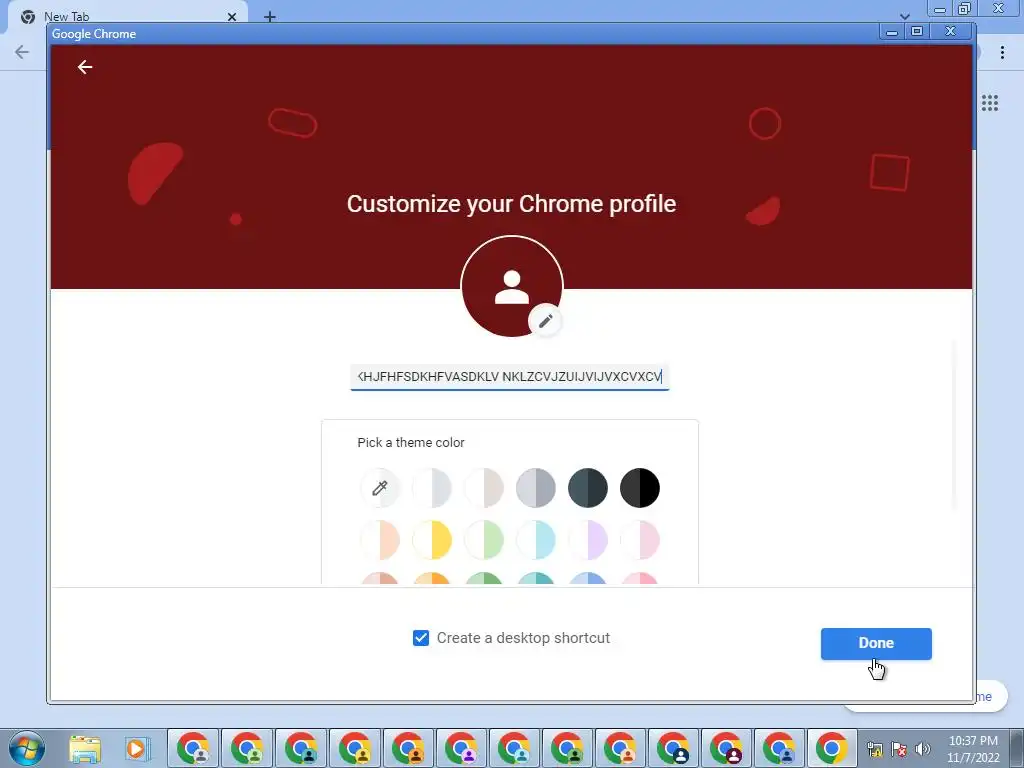Pick the yellow theme color

tap(432, 540)
